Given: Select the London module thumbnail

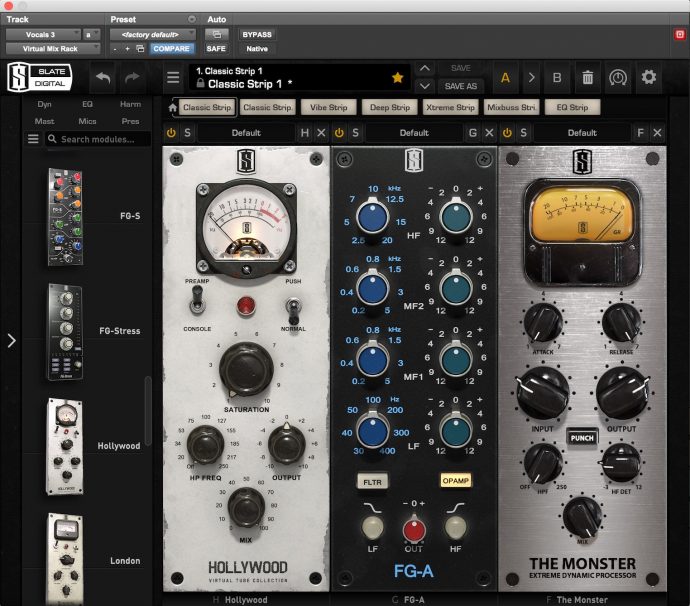Looking at the screenshot, I should coord(65,559).
